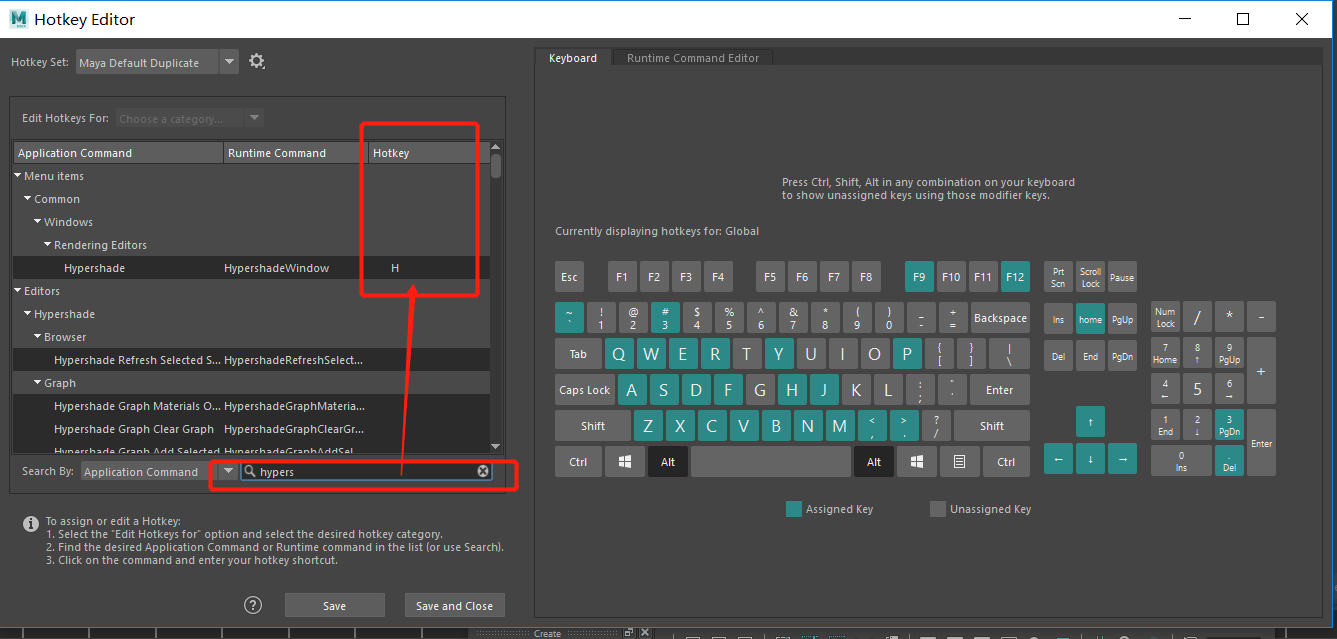
Task: Click the Enter key beside the quote key
Action: [x=999, y=390]
